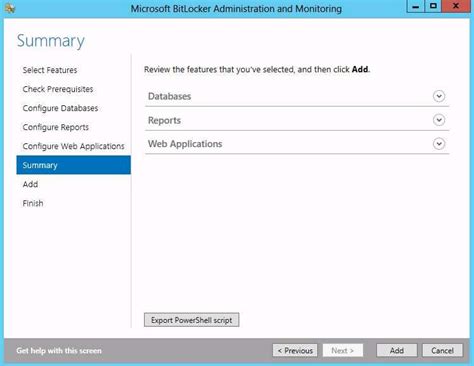The width and height of the screenshot is (474, 366).
Task: Click the Summary page title
Action: (51, 41)
